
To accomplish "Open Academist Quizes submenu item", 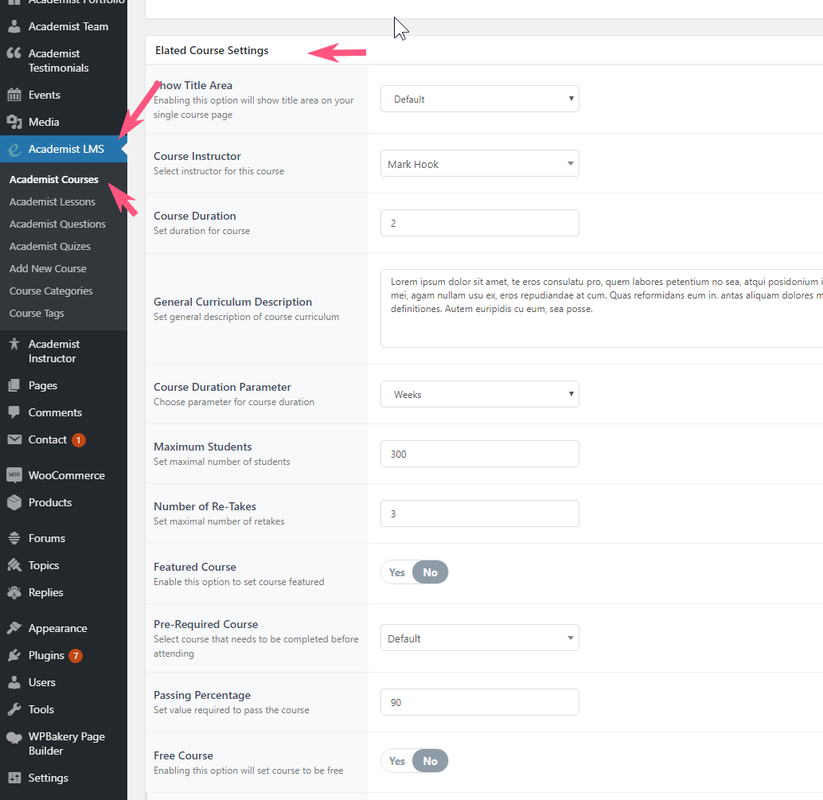I will [50, 246].
